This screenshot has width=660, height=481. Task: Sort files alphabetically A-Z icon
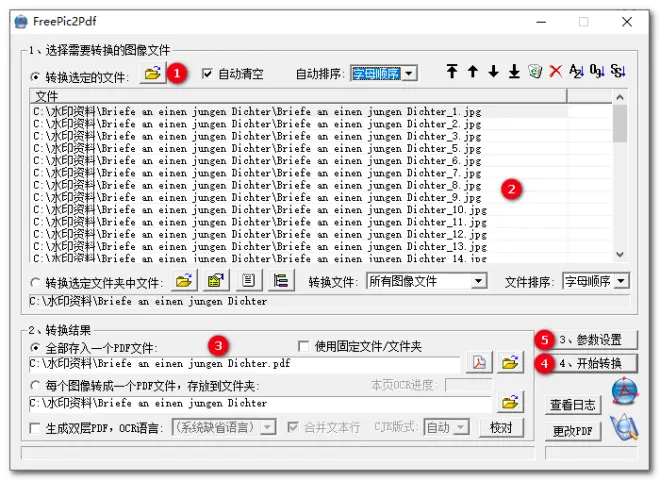[576, 71]
